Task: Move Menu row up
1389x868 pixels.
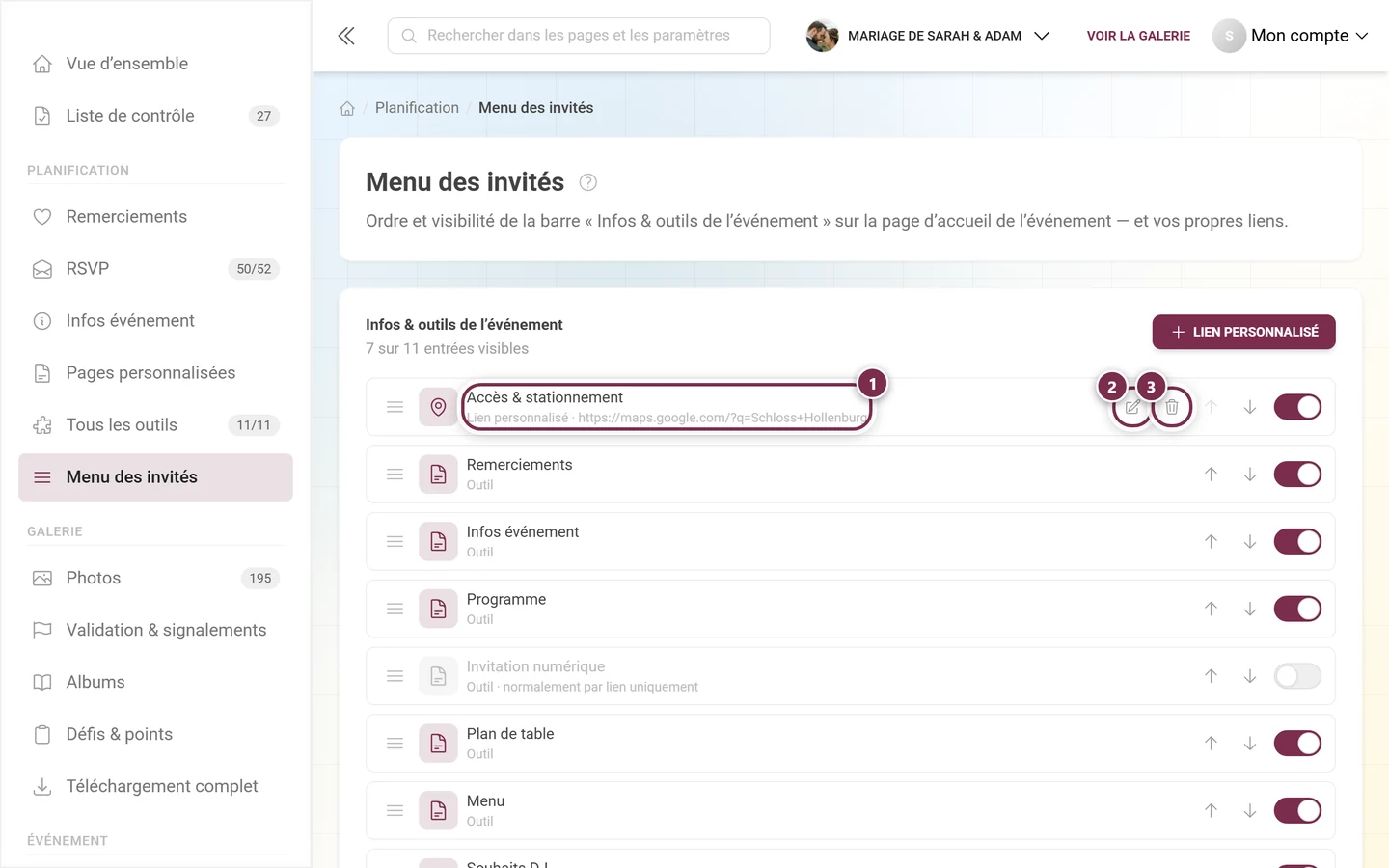Action: pos(1211,811)
